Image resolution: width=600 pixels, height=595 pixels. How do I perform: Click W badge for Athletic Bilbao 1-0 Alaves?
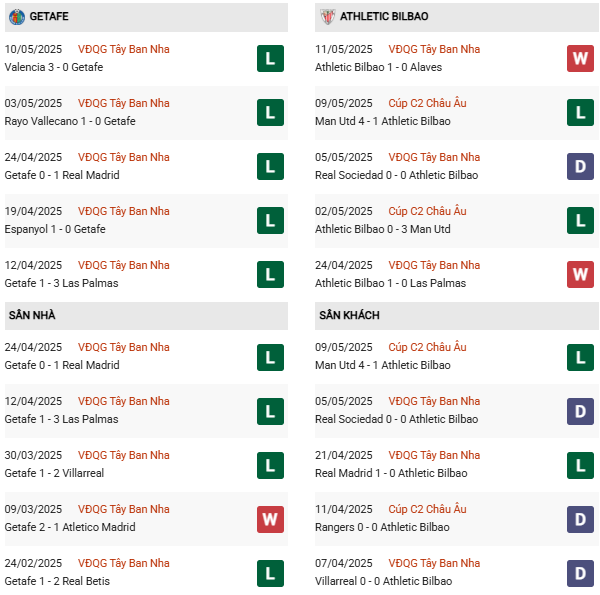pos(580,59)
